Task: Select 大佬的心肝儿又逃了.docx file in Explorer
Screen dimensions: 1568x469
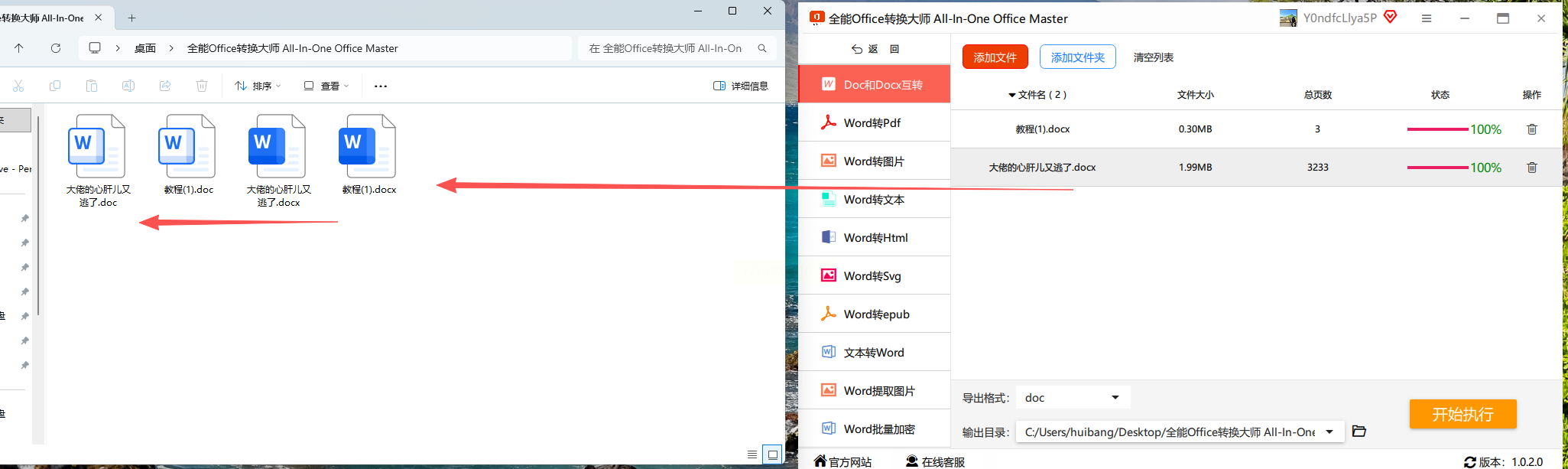Action: click(278, 161)
